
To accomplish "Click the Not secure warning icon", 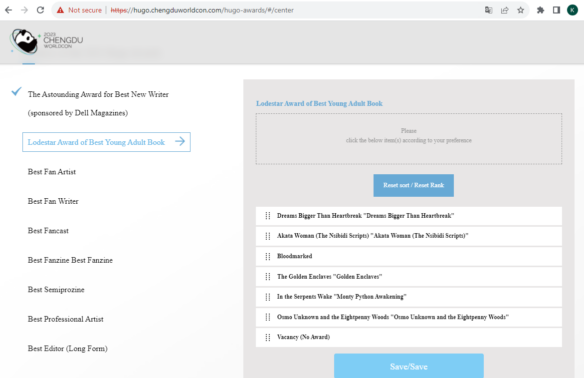I will tap(60, 10).
